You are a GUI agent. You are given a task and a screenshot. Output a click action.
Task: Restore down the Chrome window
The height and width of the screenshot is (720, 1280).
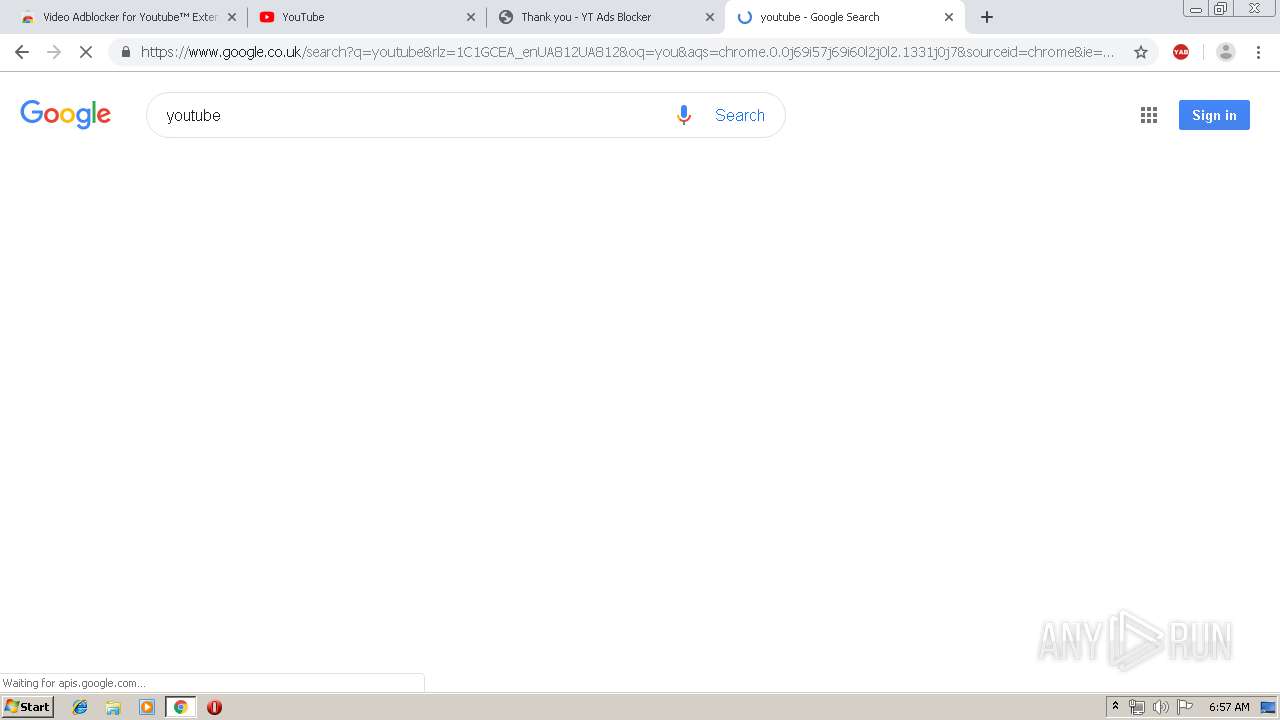(1221, 9)
